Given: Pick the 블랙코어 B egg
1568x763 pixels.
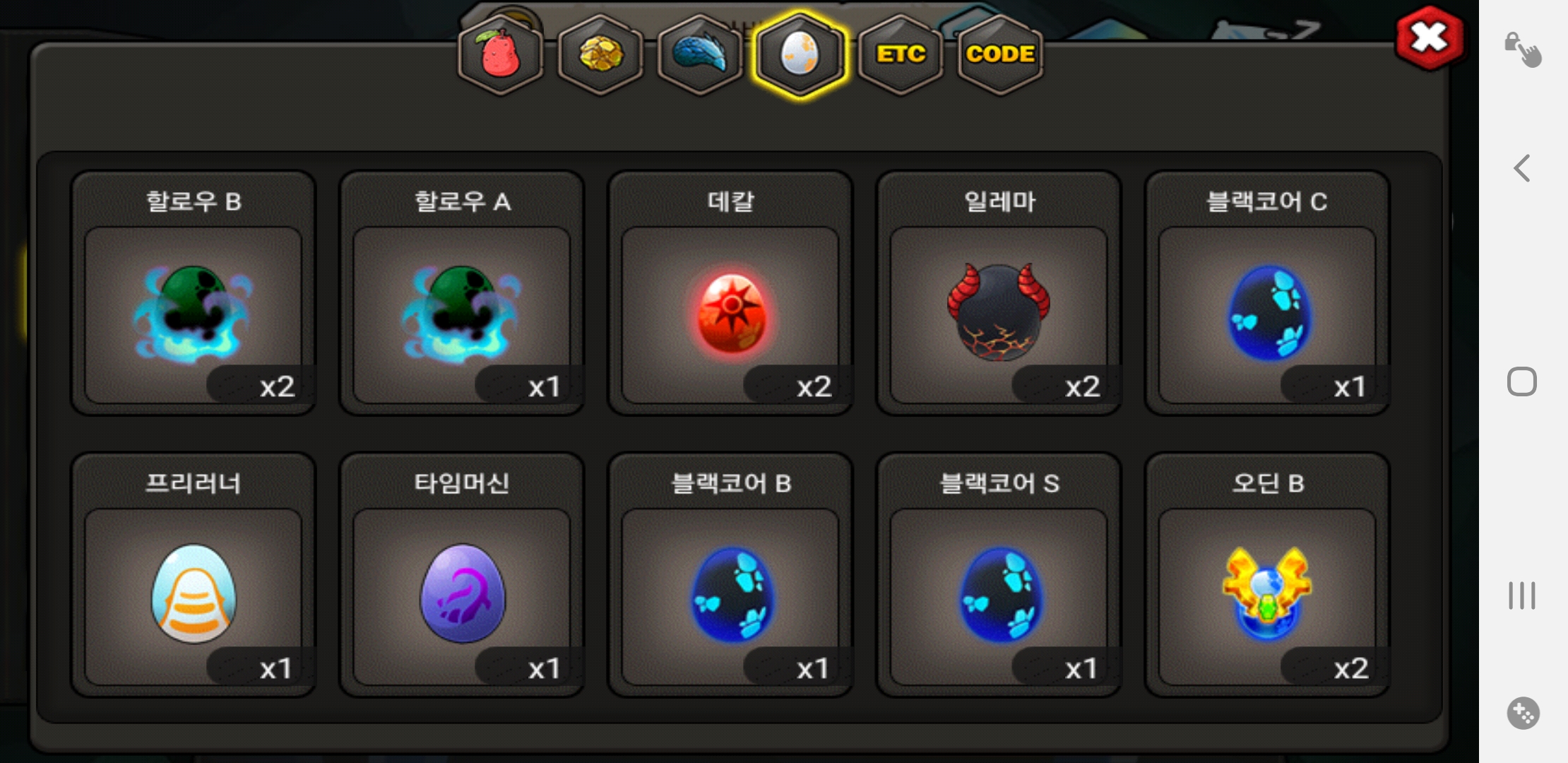Looking at the screenshot, I should coord(730,575).
